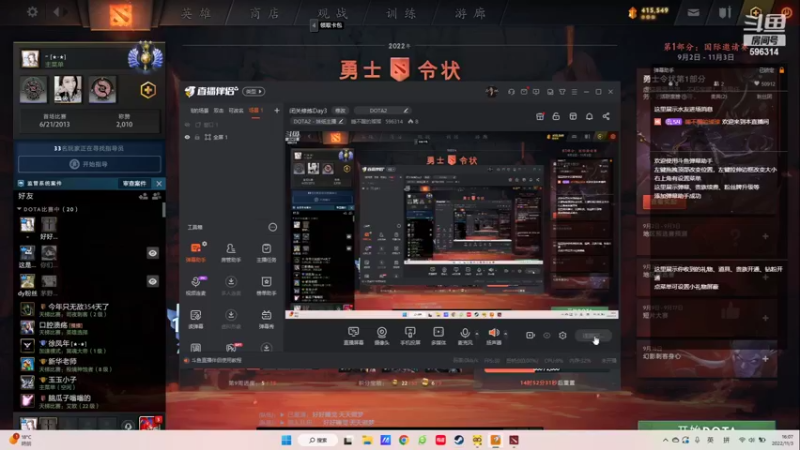This screenshot has width=800, height=450.
Task: Click the Dota 2 logo home button
Action: [120, 15]
